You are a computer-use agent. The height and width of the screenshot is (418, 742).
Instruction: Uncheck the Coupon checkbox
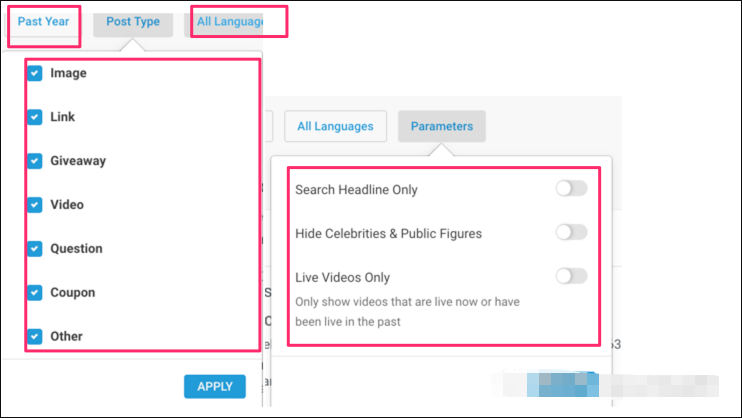pos(35,293)
